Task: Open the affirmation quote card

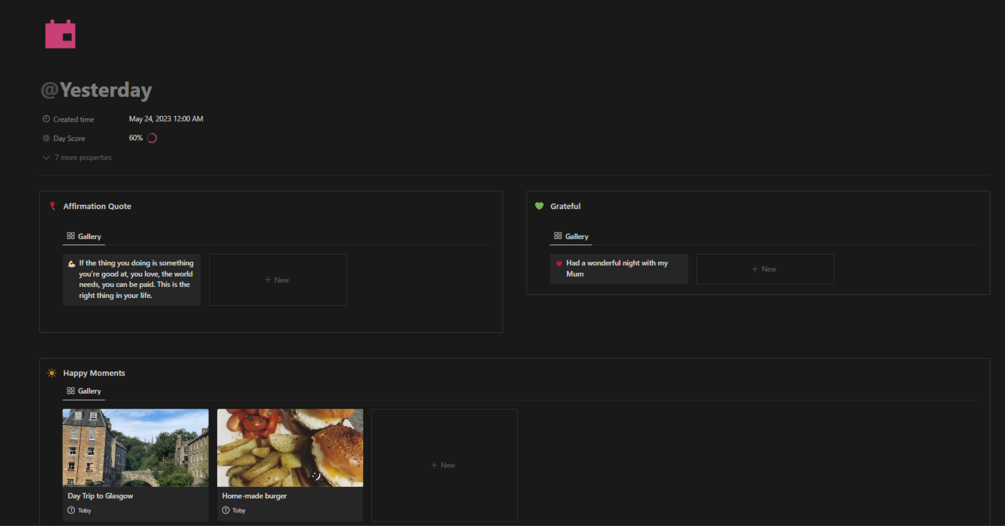Action: pyautogui.click(x=131, y=279)
